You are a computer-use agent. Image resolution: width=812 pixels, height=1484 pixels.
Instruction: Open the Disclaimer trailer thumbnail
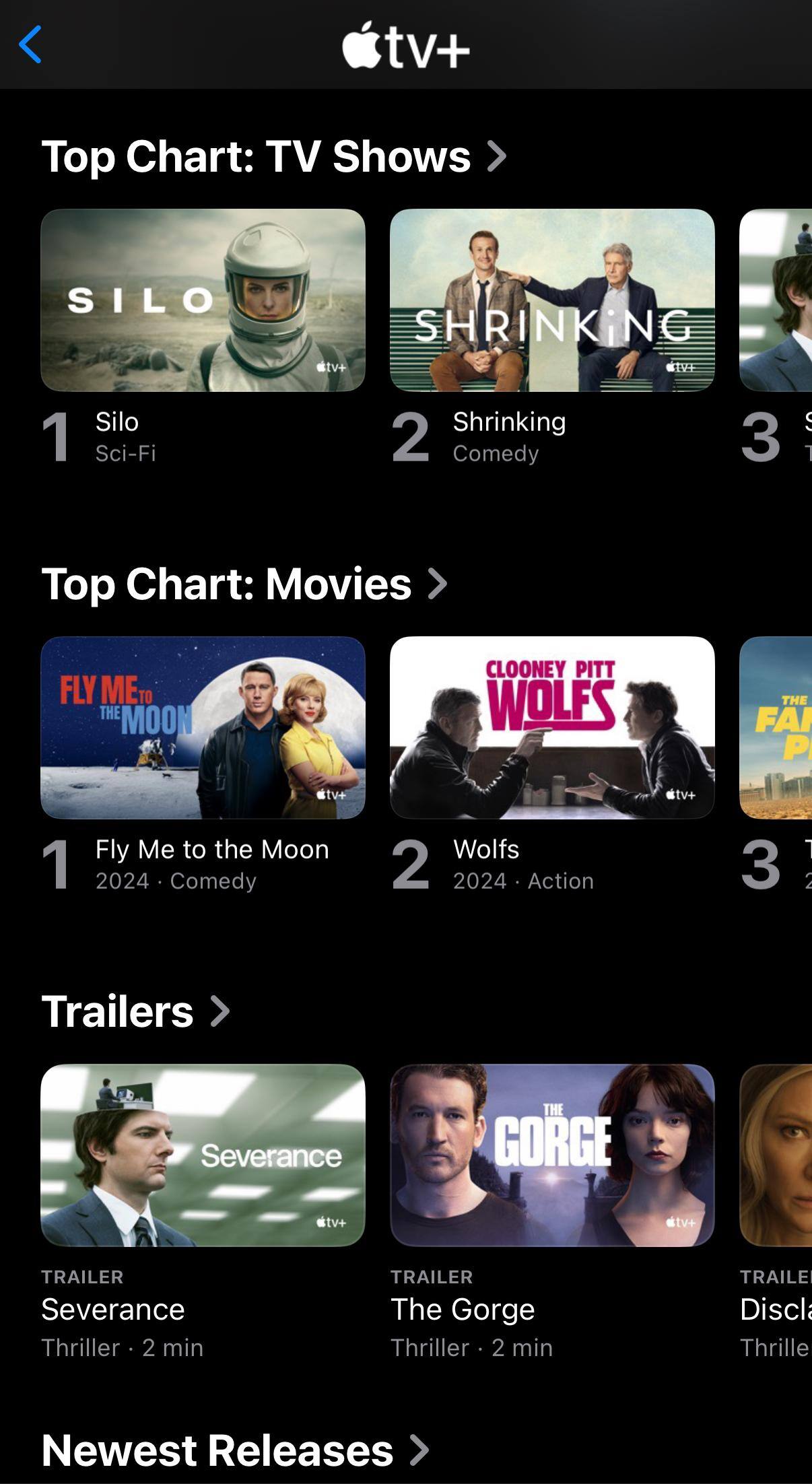pyautogui.click(x=776, y=1155)
